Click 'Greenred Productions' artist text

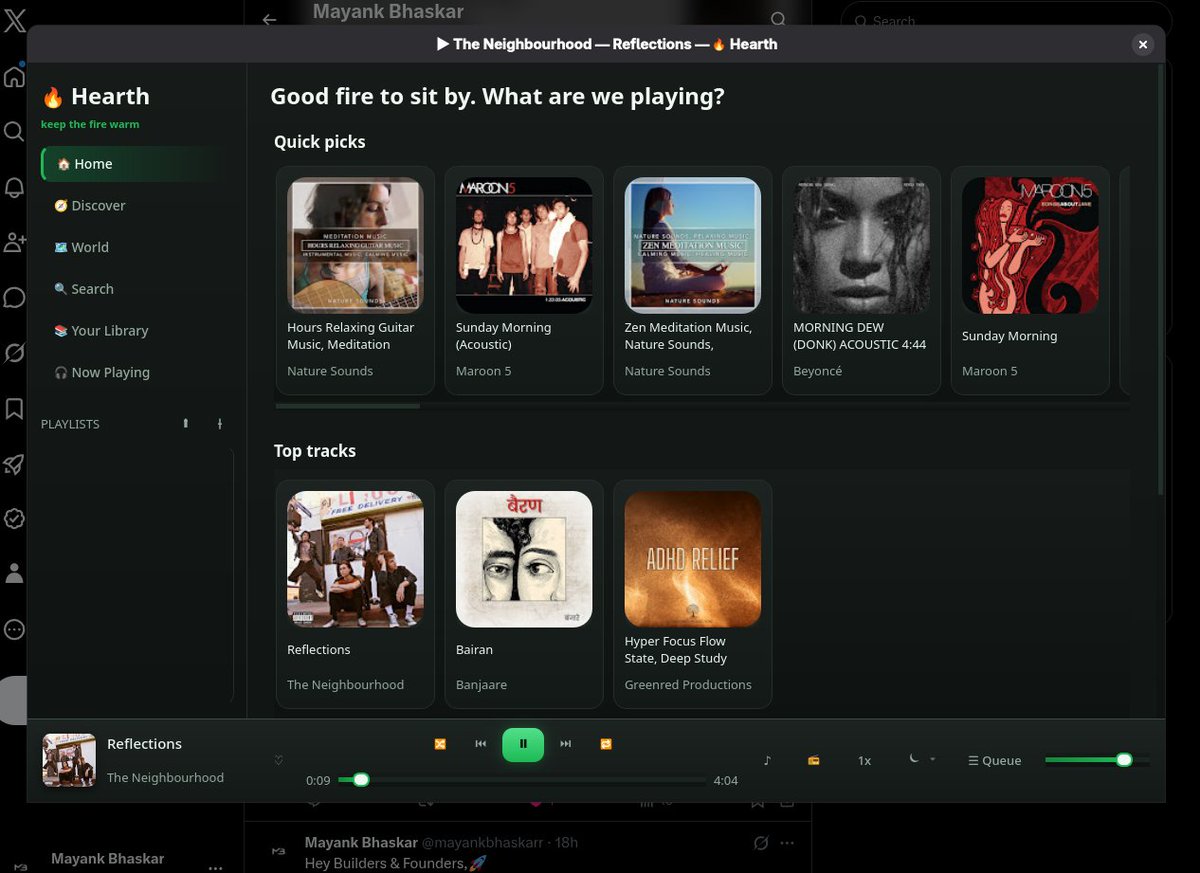[688, 685]
